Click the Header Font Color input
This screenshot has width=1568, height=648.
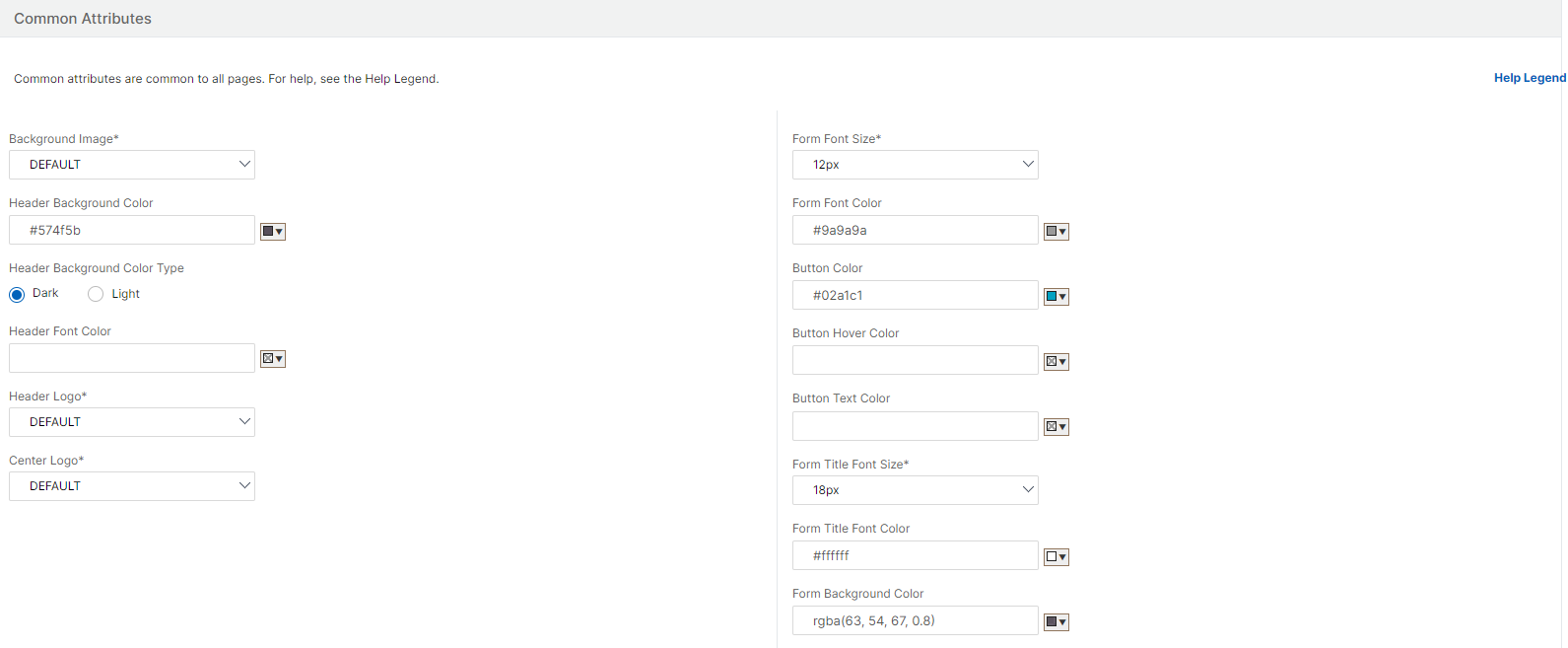click(x=132, y=358)
